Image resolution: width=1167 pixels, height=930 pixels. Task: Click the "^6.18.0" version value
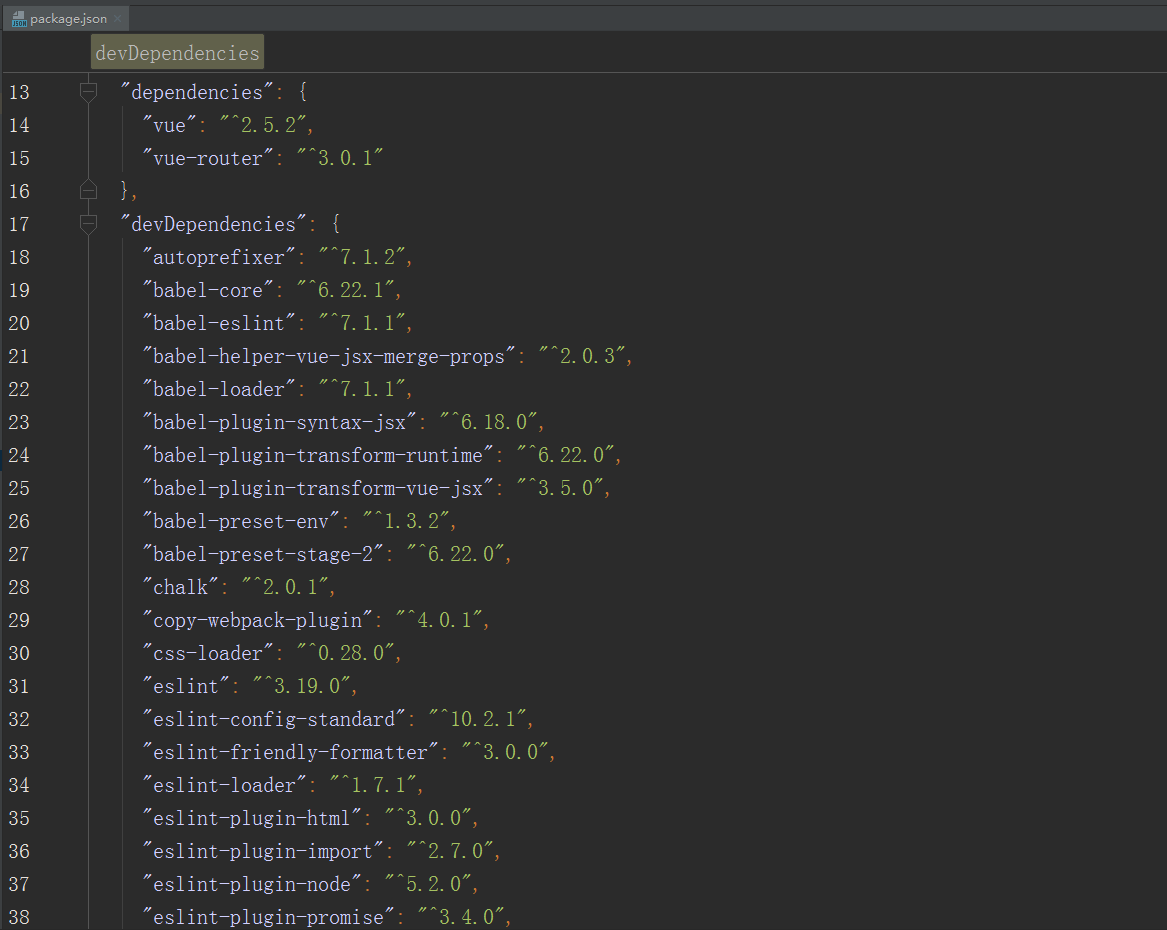click(489, 423)
